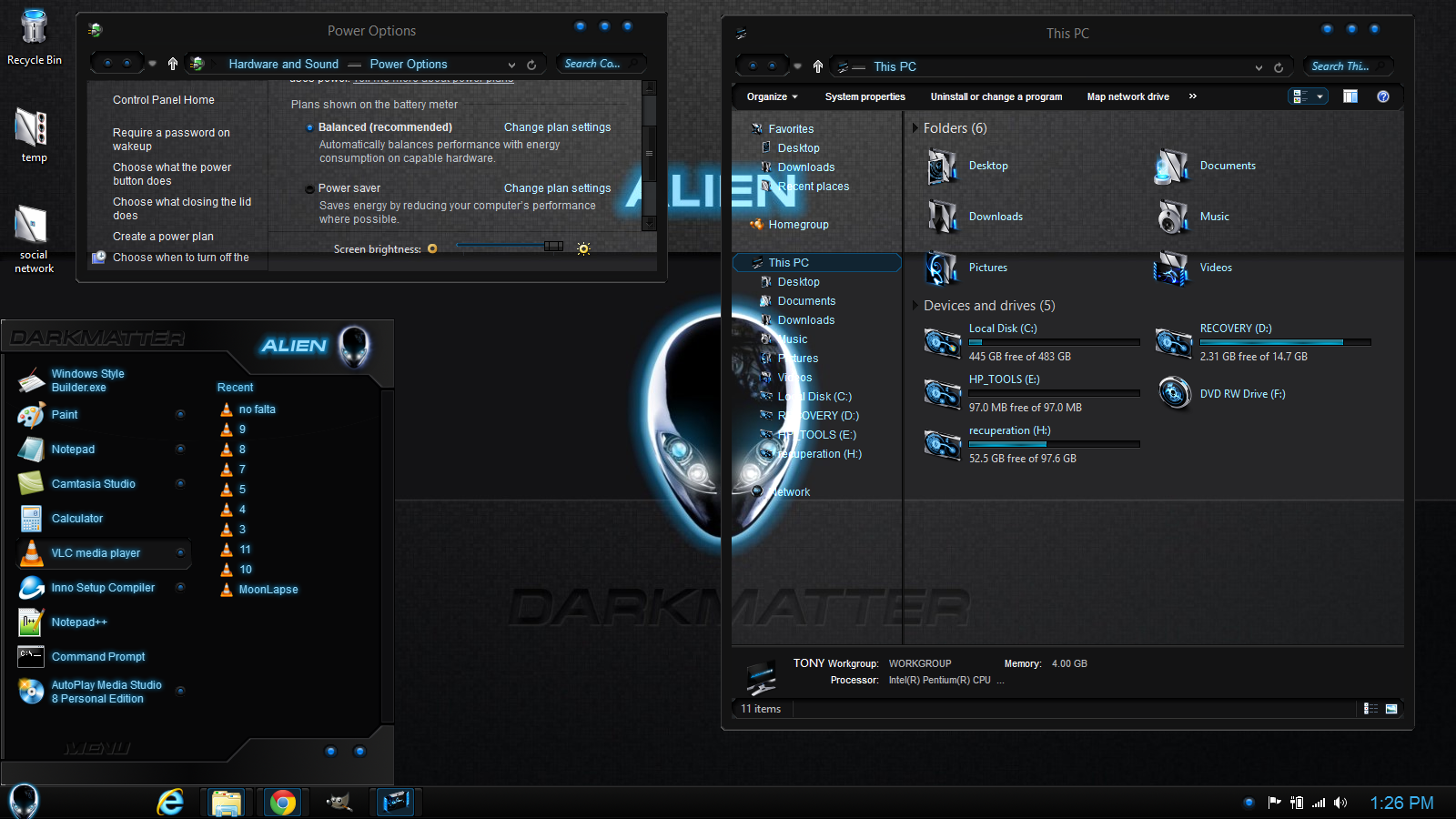Launch Camtasia Studio from start menu
This screenshot has width=1456, height=819.
point(93,484)
